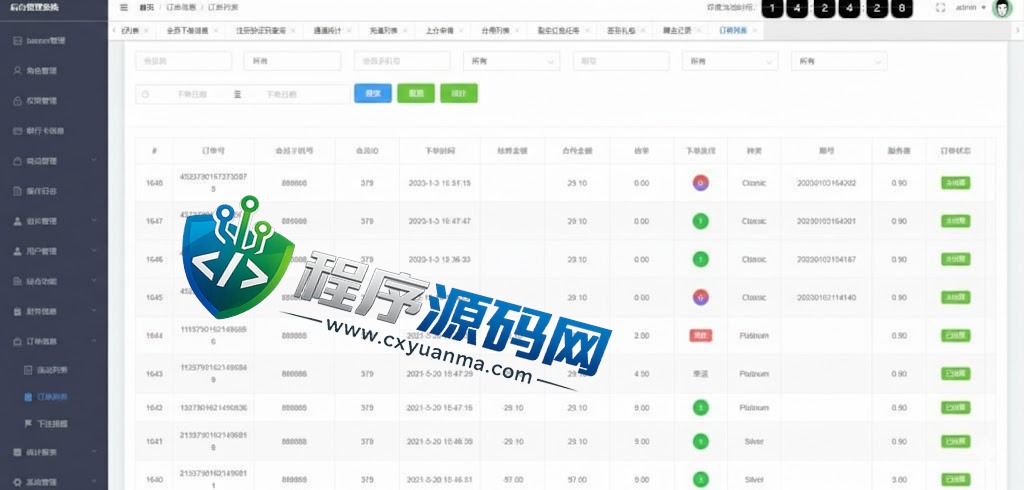Click the period number filter input
This screenshot has height=490, width=1024.
click(621, 61)
